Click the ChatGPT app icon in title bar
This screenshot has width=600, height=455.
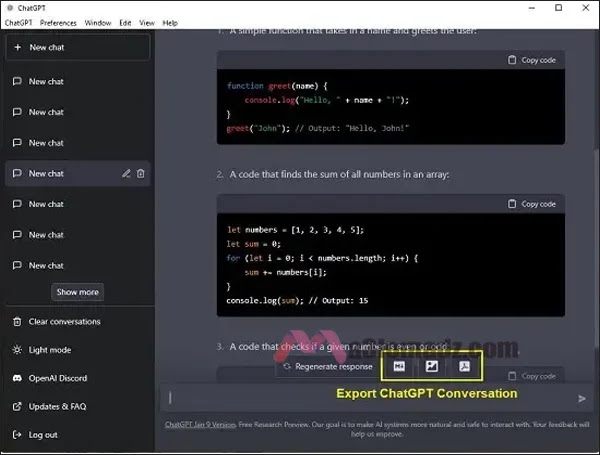coord(10,8)
